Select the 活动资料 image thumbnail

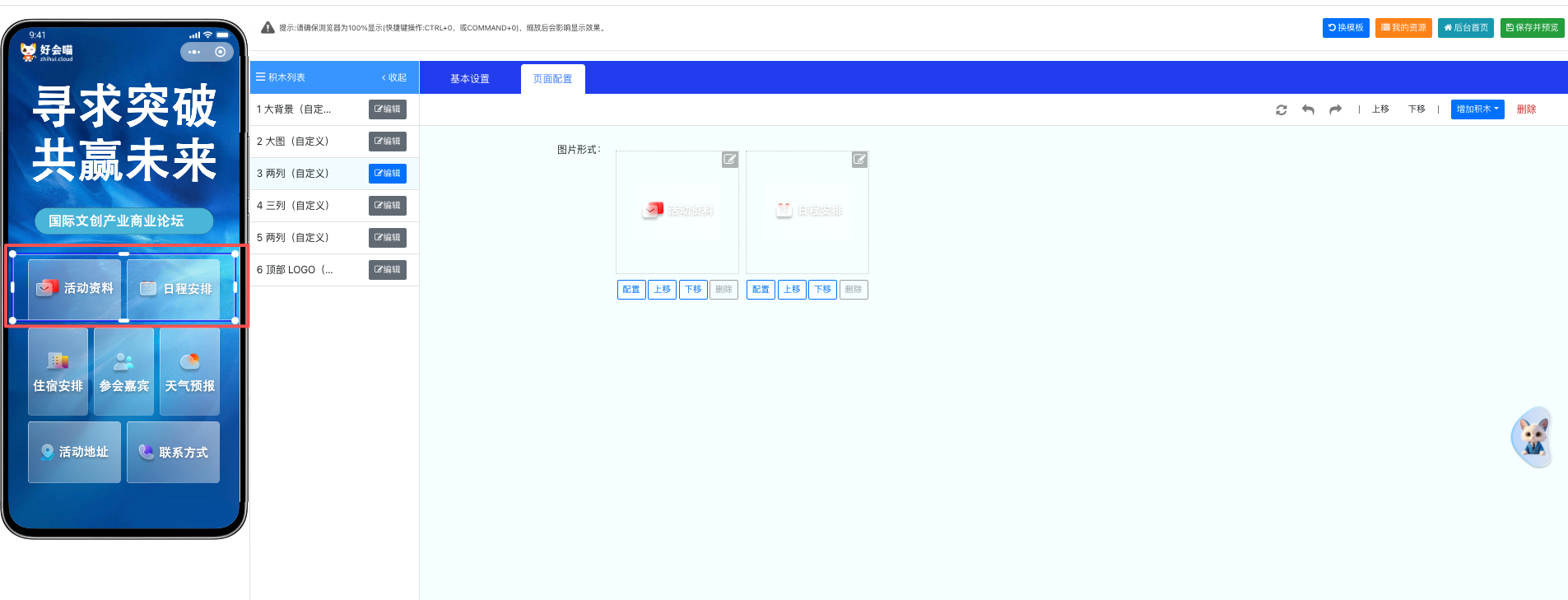(677, 212)
